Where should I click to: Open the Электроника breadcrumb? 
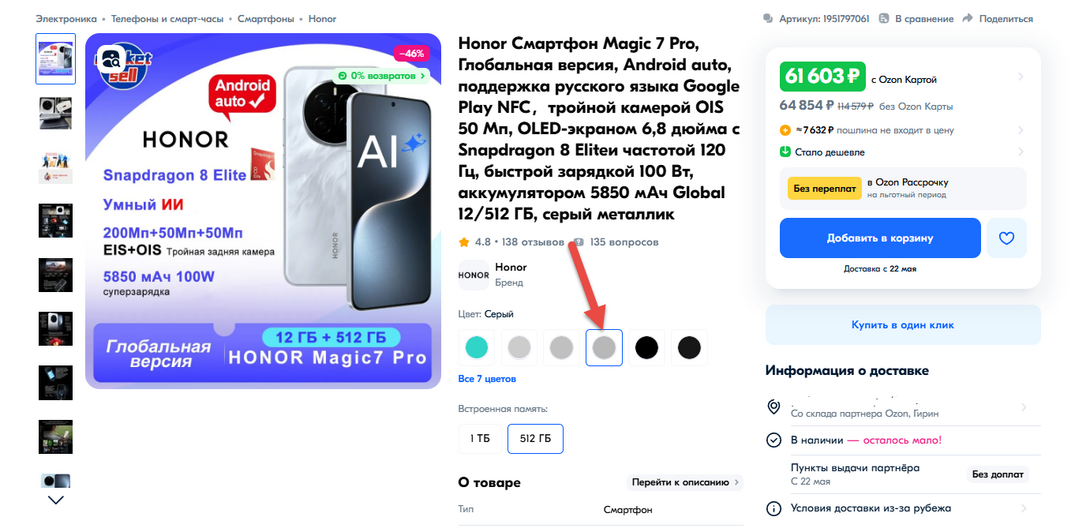[66, 19]
